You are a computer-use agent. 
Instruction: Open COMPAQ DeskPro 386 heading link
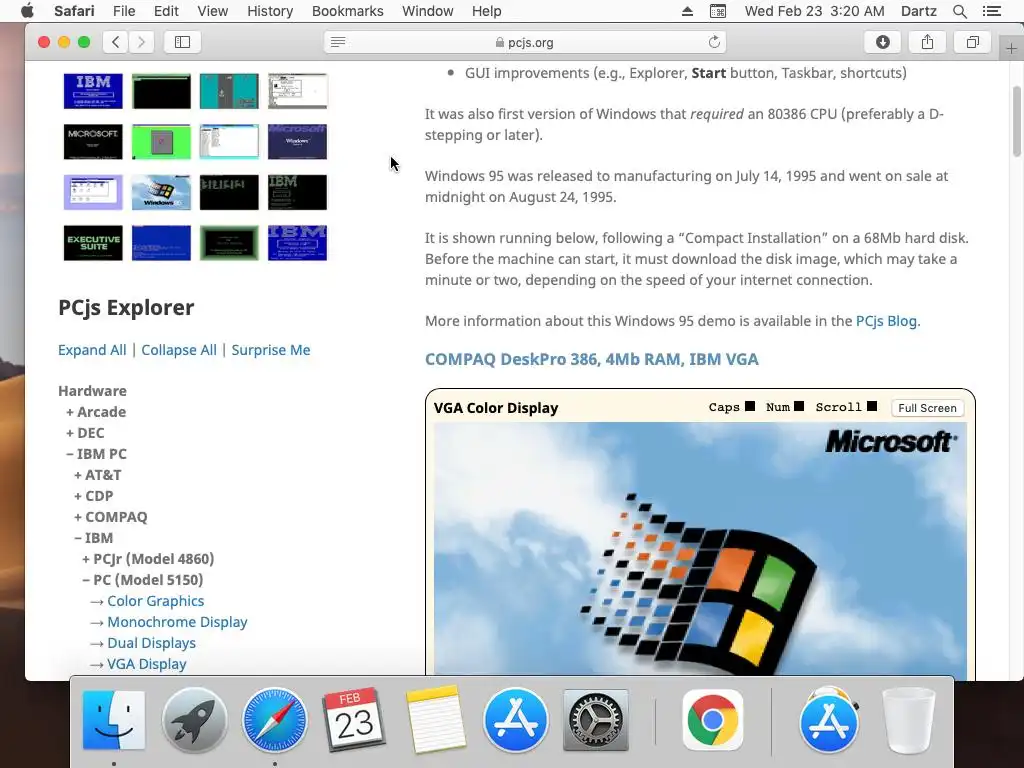point(592,359)
